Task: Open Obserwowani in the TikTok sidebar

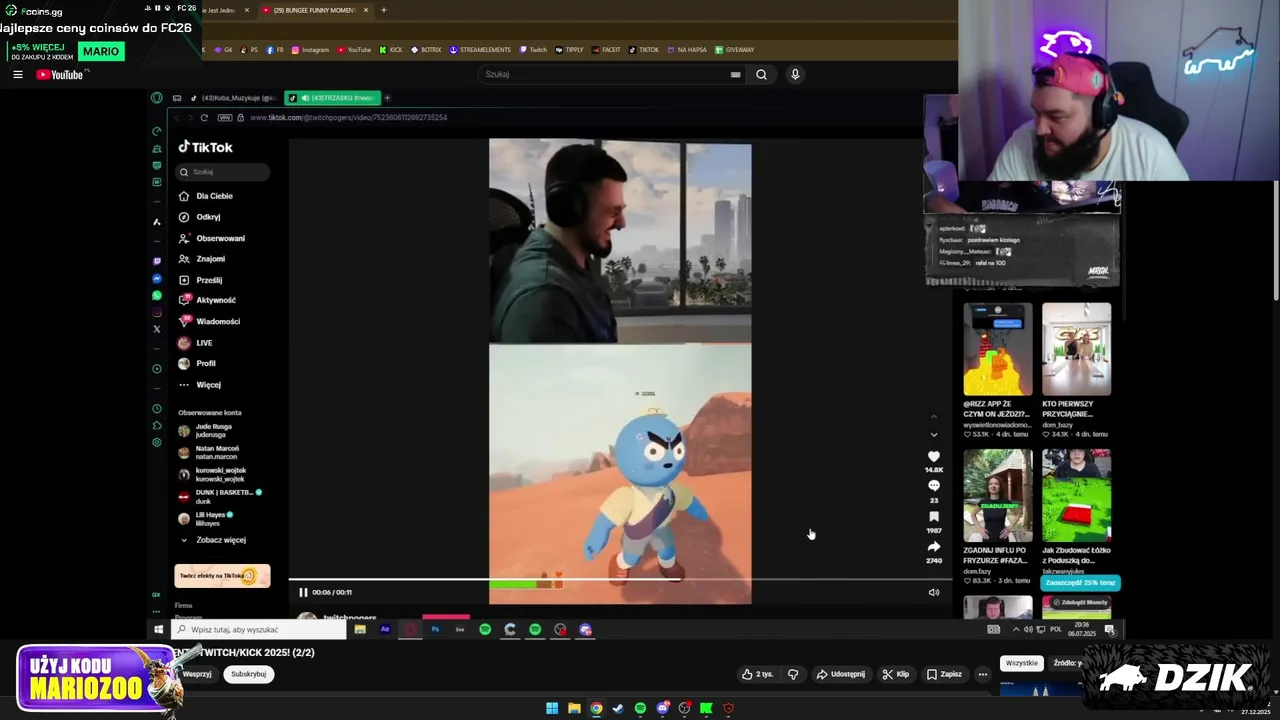Action: tap(212, 238)
